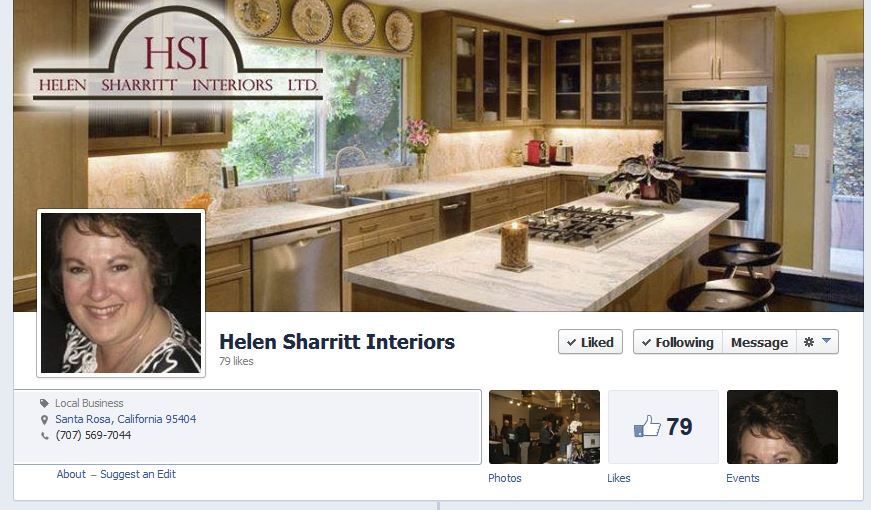
Task: Click the Local Business tag icon
Action: (44, 403)
